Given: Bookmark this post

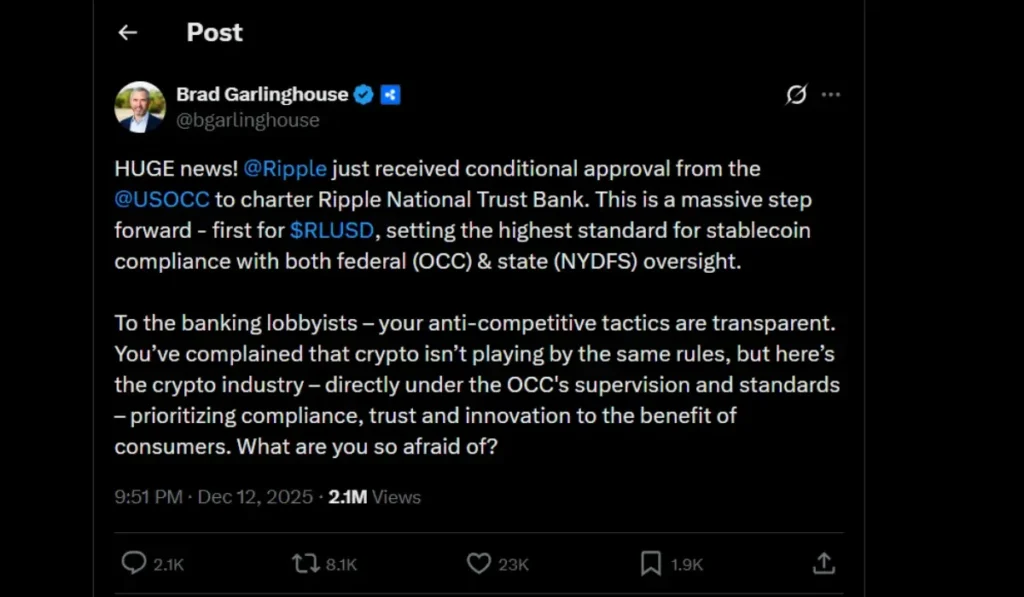Looking at the screenshot, I should click(651, 564).
